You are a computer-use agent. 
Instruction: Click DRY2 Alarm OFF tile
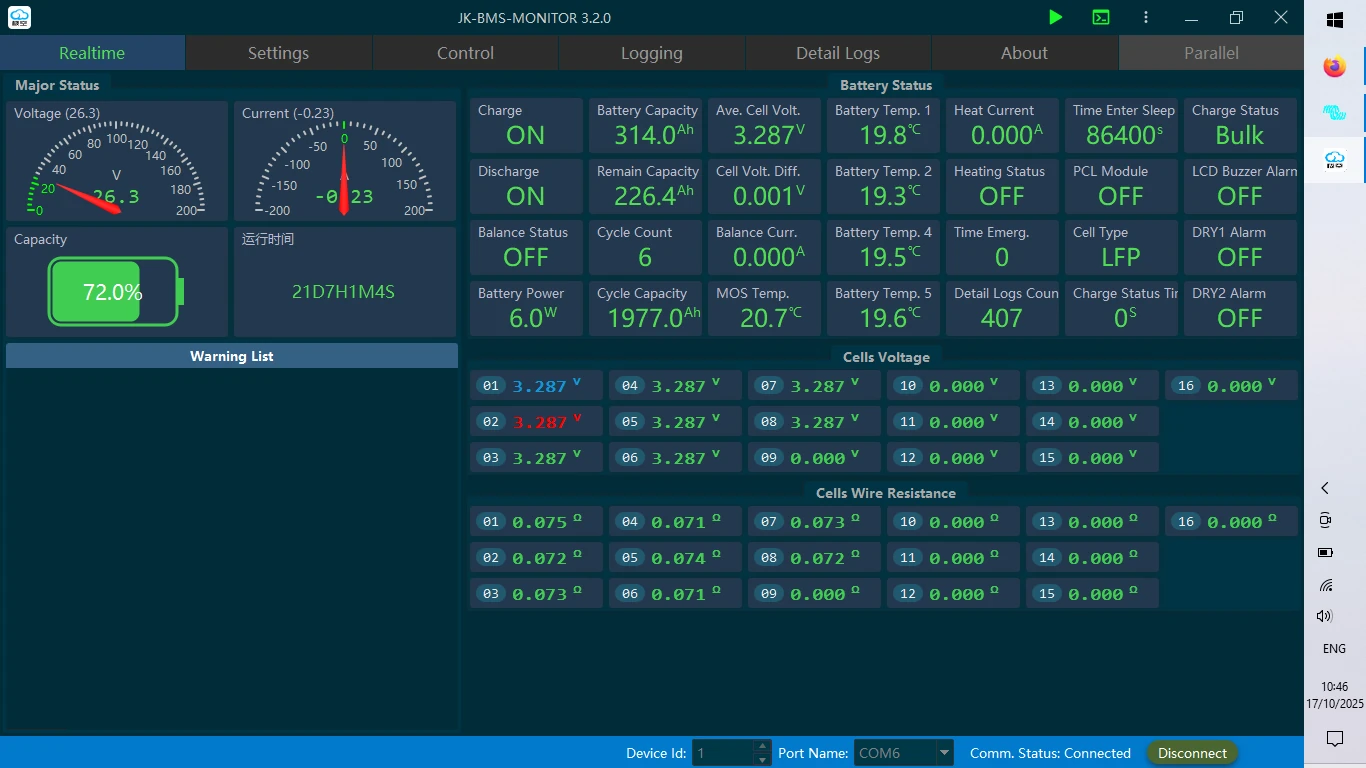[x=1240, y=308]
